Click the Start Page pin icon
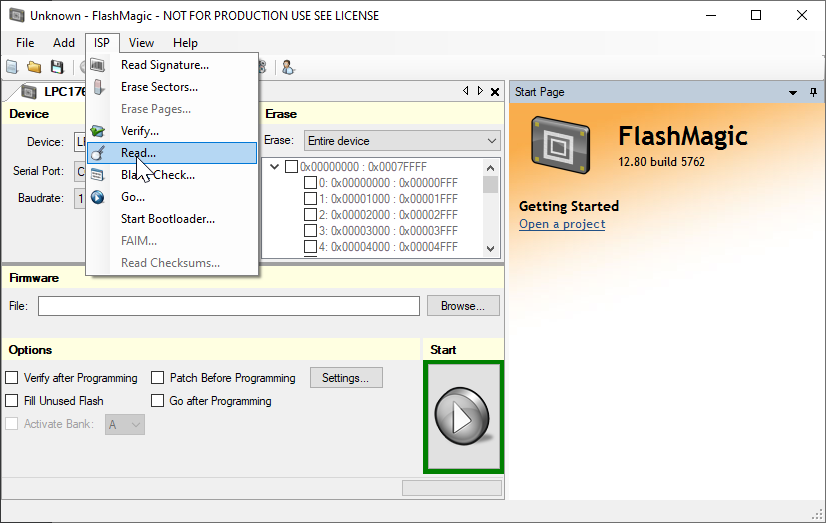Viewport: 826px width, 523px height. pos(813,92)
